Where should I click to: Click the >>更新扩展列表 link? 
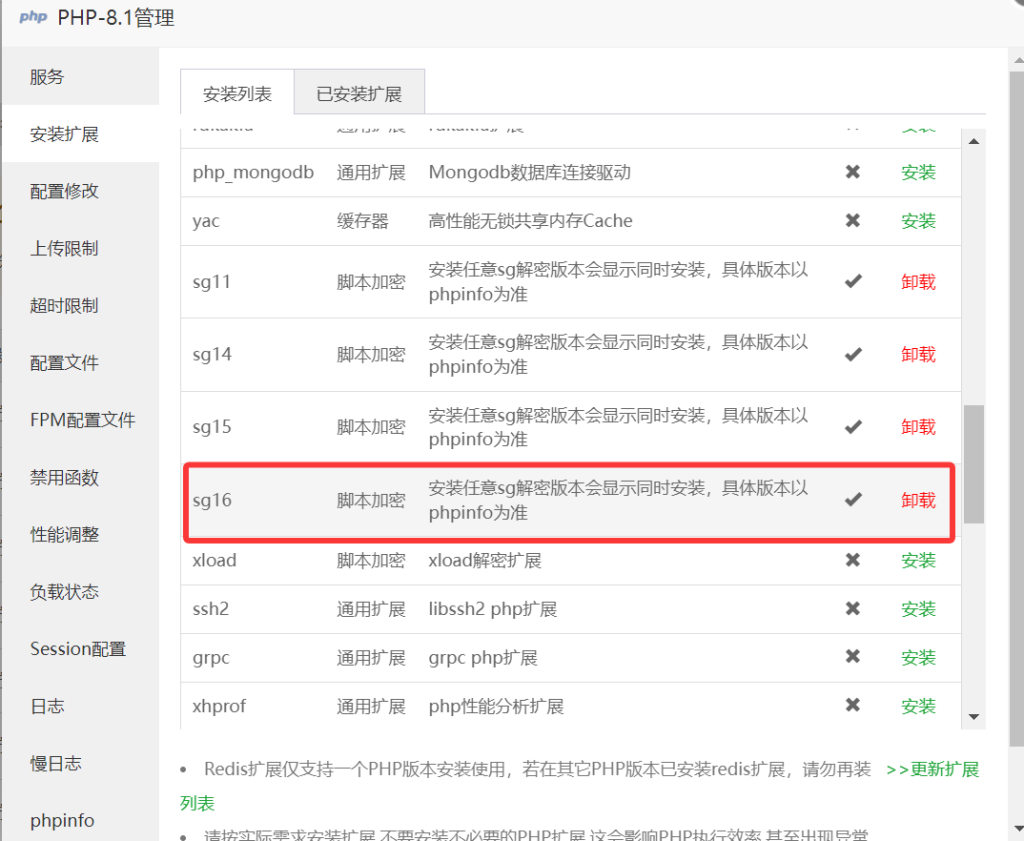pos(932,769)
